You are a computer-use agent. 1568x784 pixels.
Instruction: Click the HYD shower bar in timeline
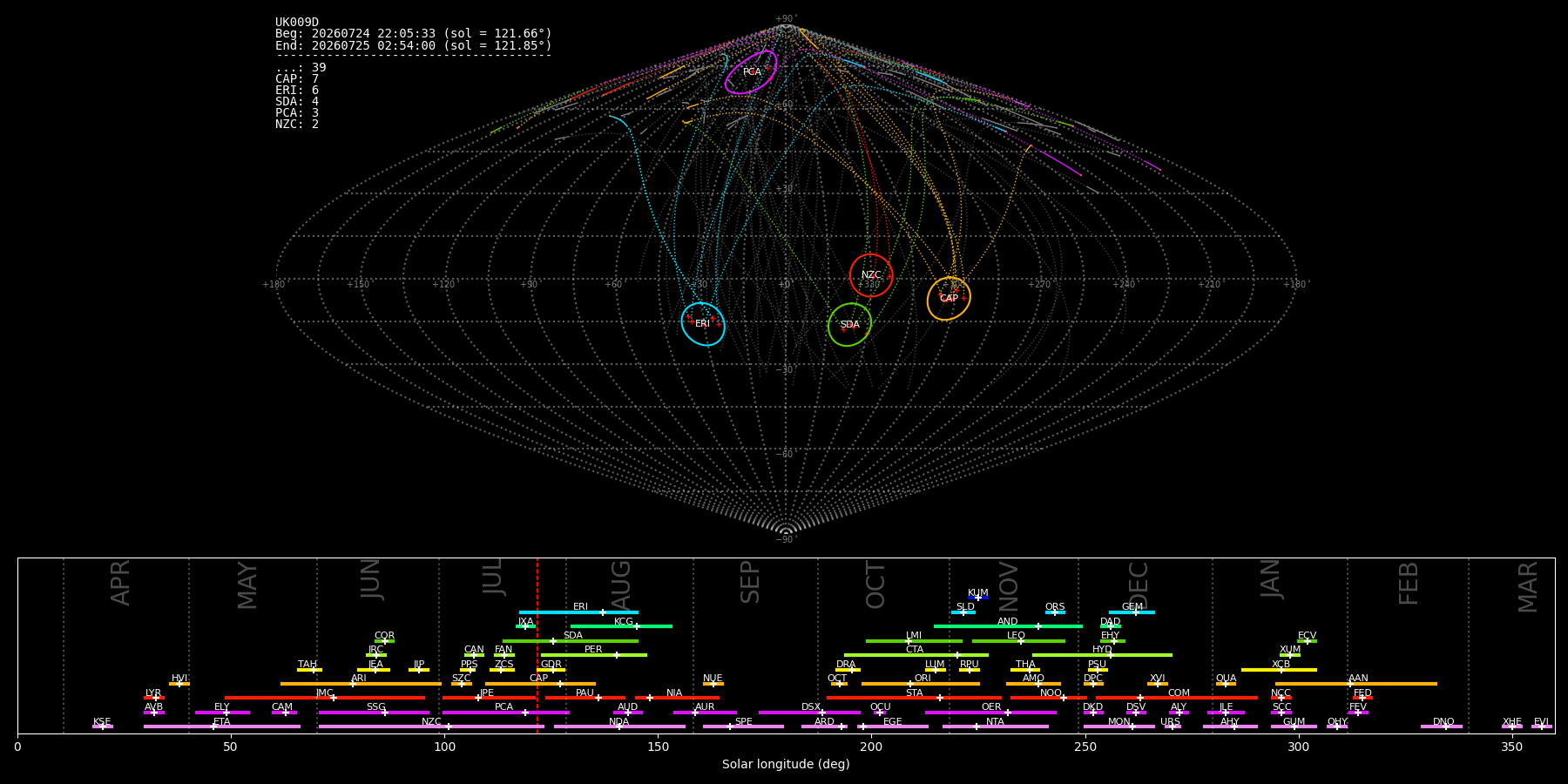click(x=1102, y=655)
